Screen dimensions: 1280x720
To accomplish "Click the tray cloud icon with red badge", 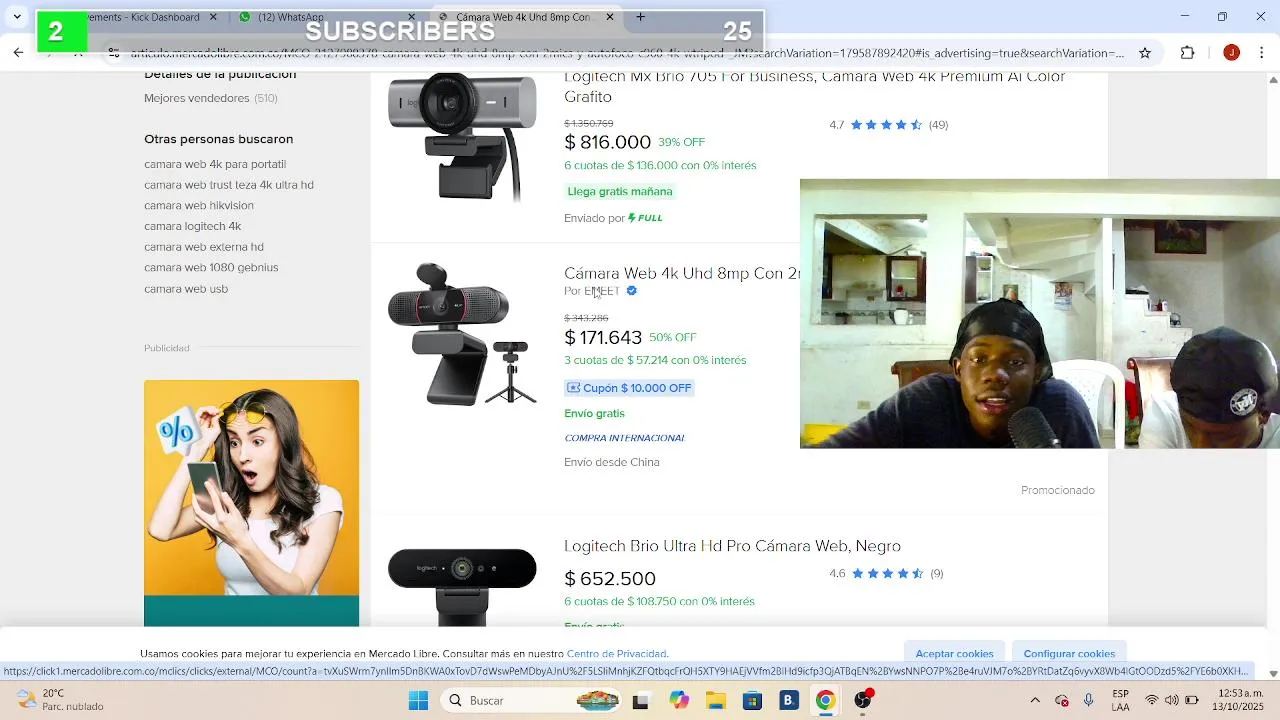I will coord(1062,700).
